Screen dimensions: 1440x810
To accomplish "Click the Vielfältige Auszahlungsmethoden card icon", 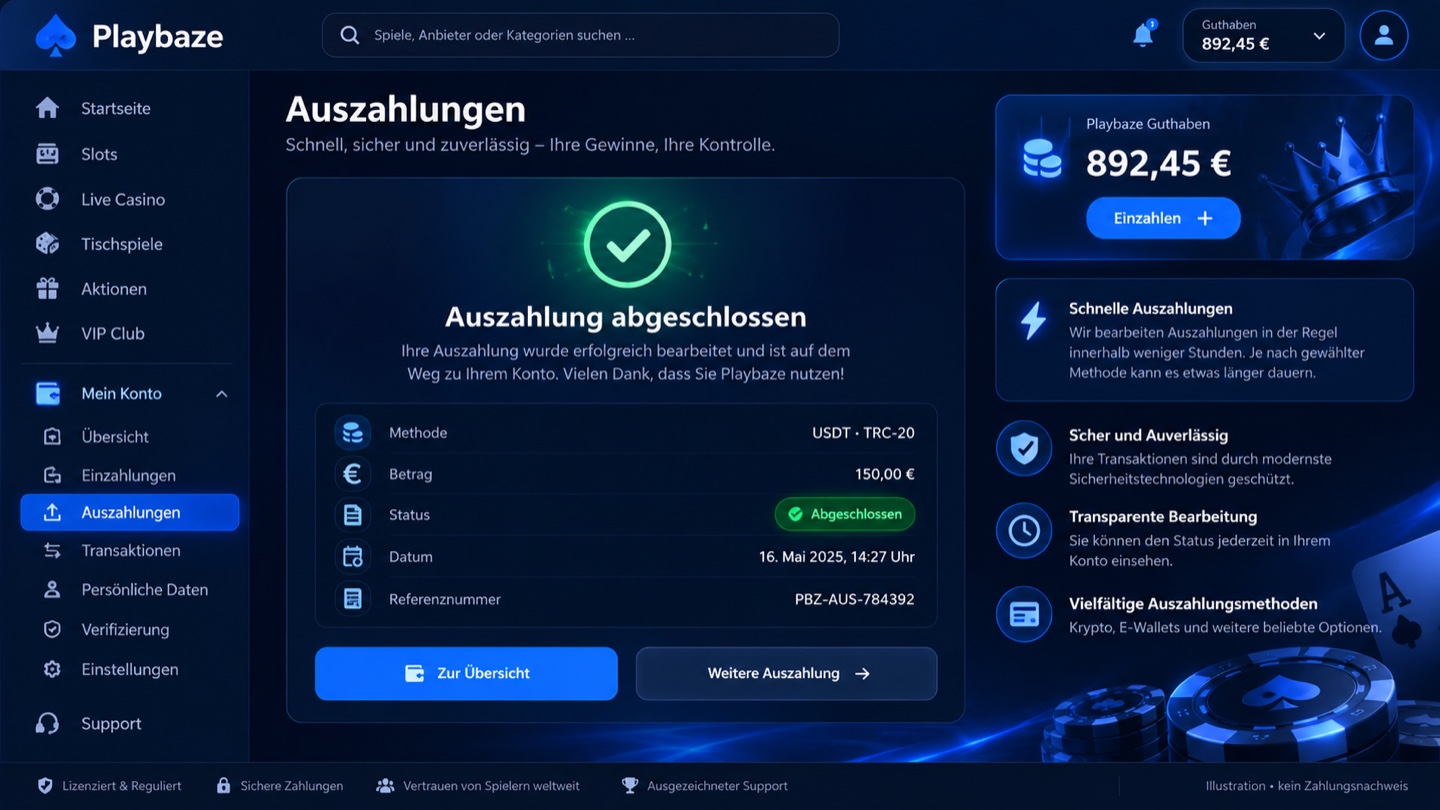I will [1024, 614].
